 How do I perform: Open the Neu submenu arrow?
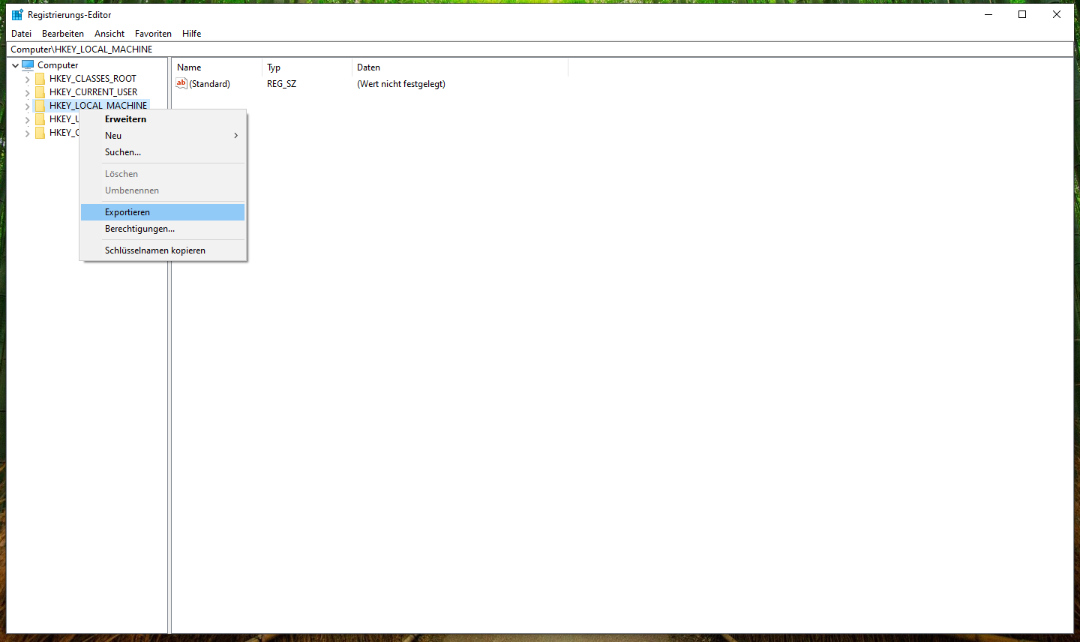[x=236, y=135]
